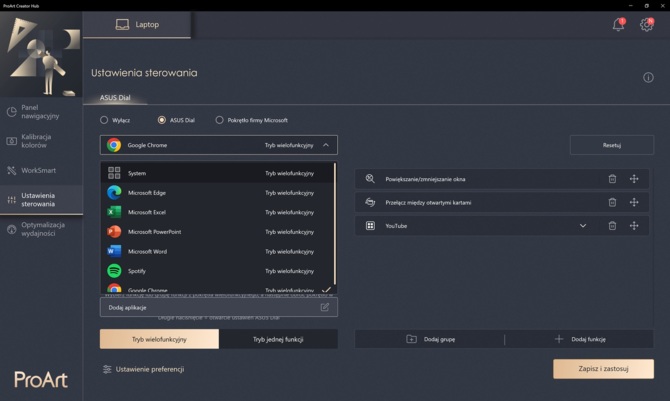Select the Wyłącz radio button
The width and height of the screenshot is (670, 401).
(x=104, y=120)
